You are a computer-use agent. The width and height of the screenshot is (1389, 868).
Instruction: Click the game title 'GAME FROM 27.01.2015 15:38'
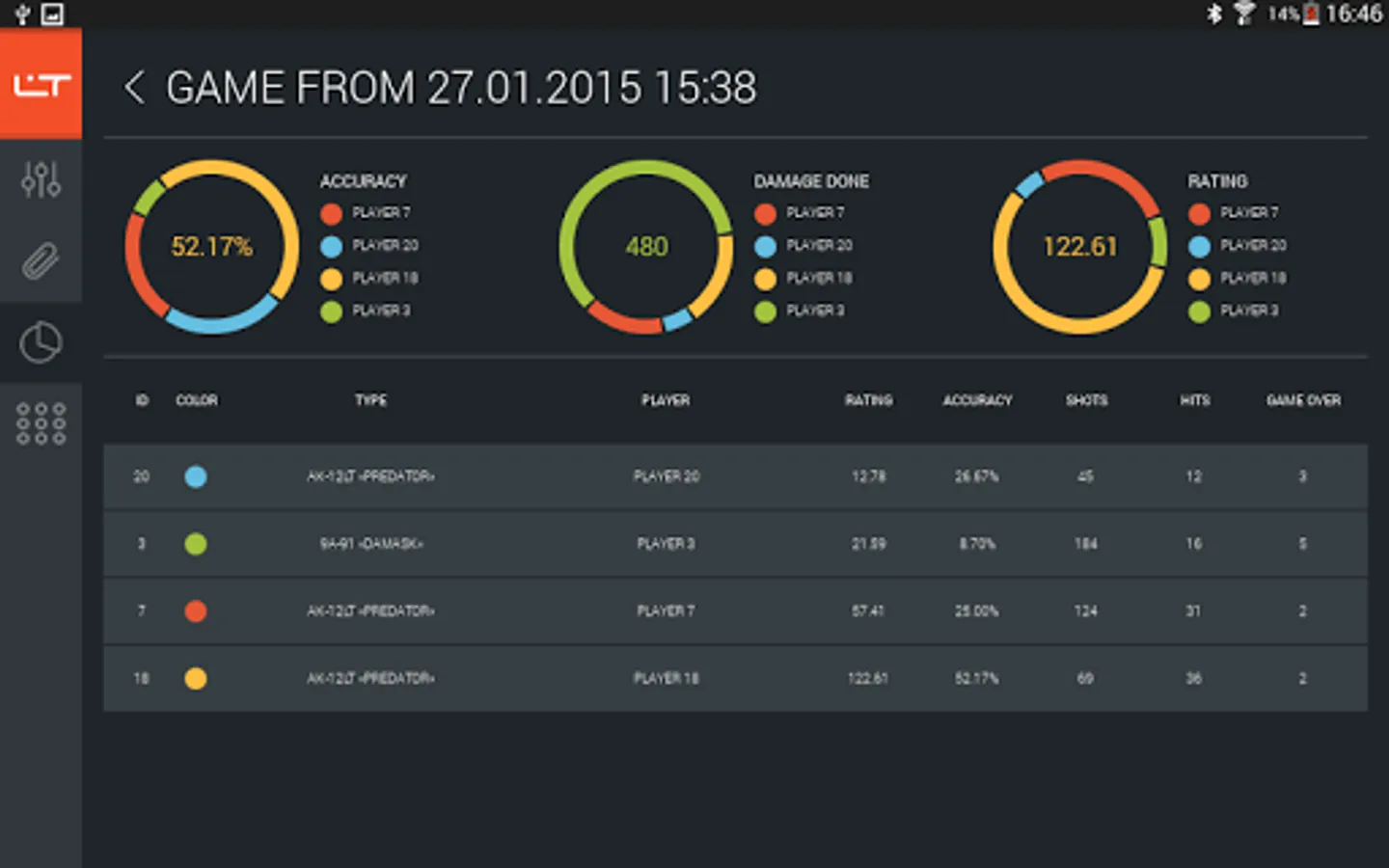click(x=461, y=88)
